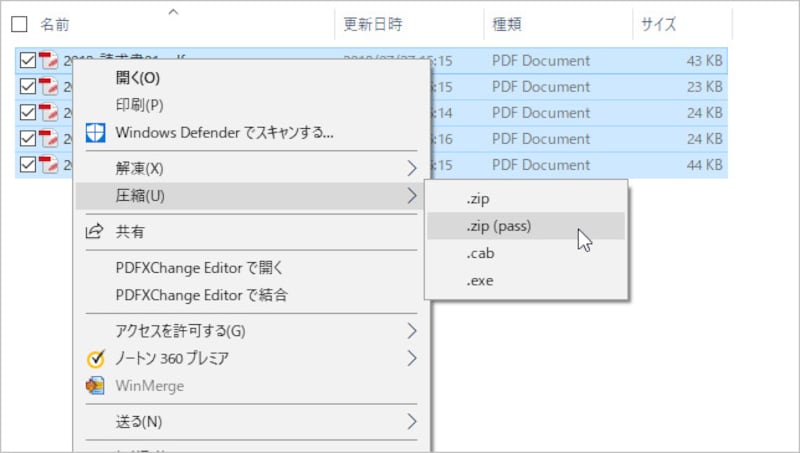Sort by サイズ column header
Viewport: 800px width, 453px height.
661,24
